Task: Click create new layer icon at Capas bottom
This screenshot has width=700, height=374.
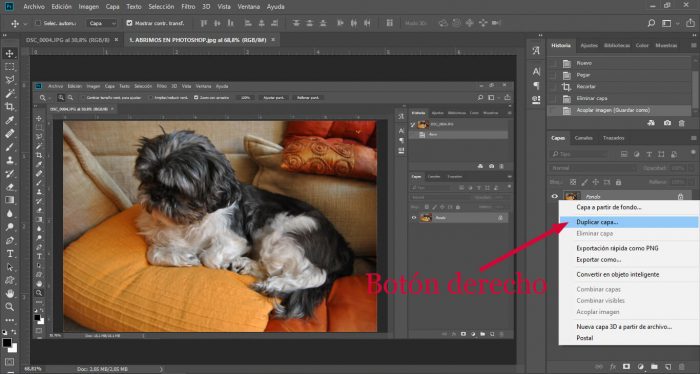Action: tap(668, 366)
